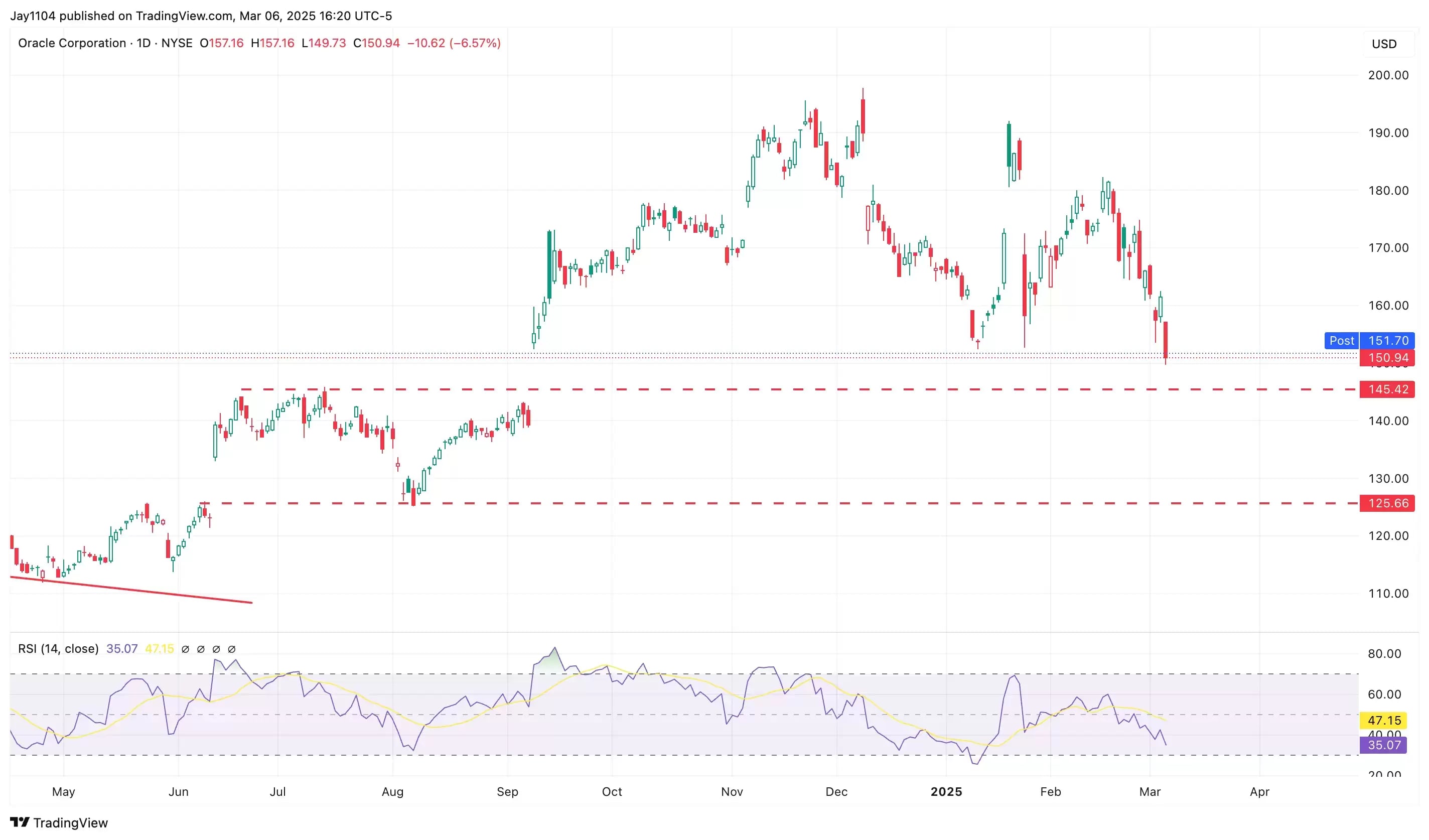Click the Apr label on time axis
Image resolution: width=1429 pixels, height=840 pixels.
pyautogui.click(x=1260, y=792)
